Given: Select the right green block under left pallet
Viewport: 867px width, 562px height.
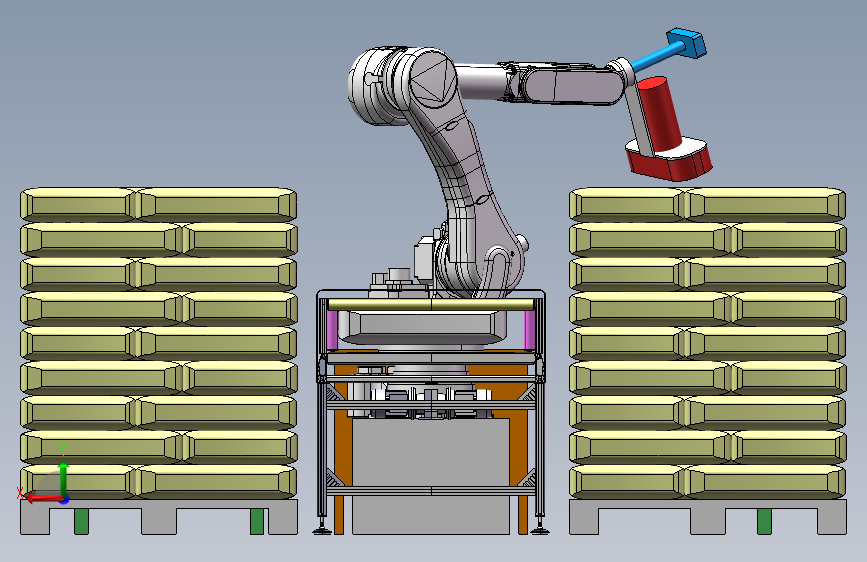Looking at the screenshot, I should 257,522.
